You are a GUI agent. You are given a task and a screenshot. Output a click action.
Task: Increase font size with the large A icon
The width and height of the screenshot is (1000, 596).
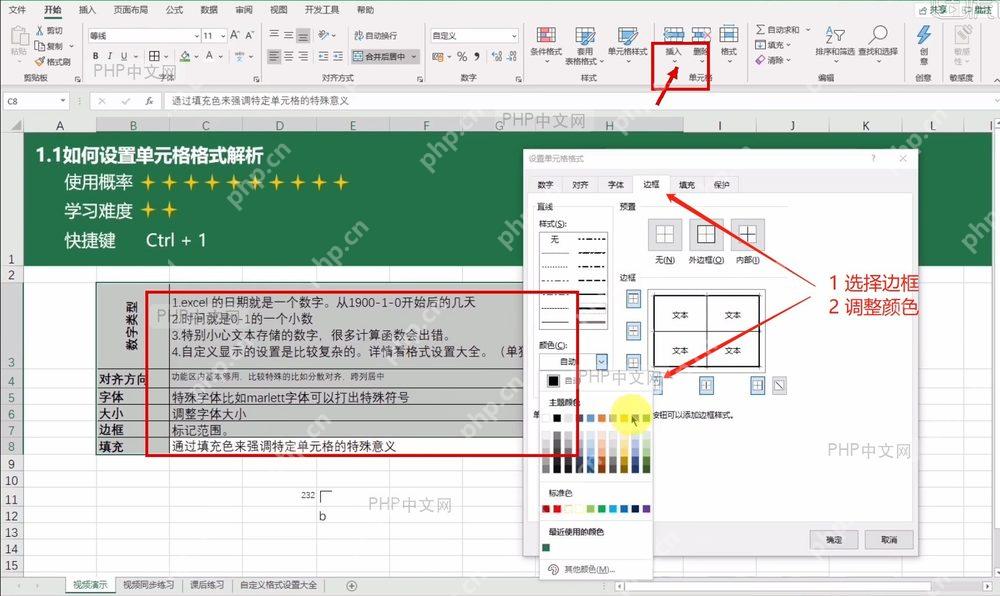235,35
